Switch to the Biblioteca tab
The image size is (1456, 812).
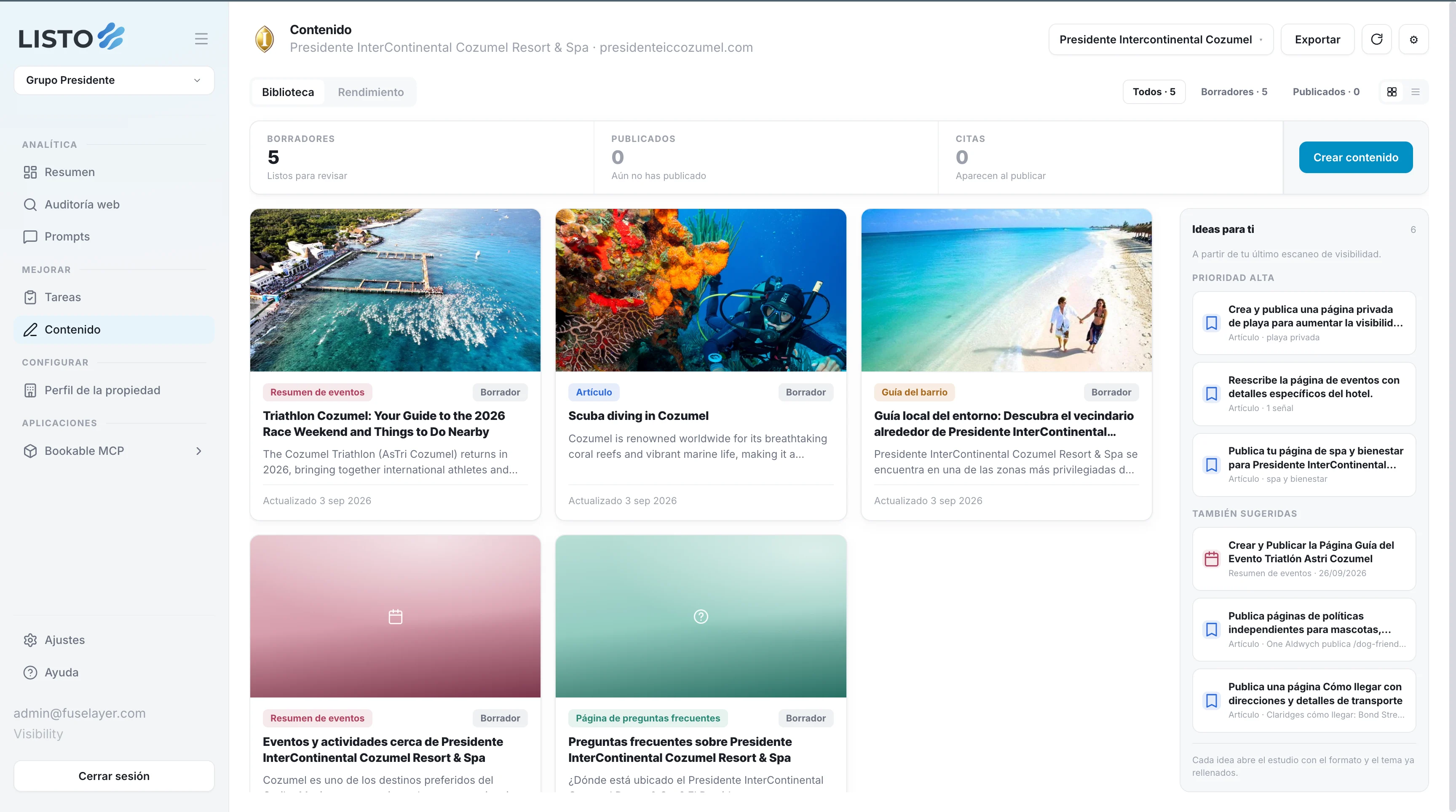click(288, 92)
